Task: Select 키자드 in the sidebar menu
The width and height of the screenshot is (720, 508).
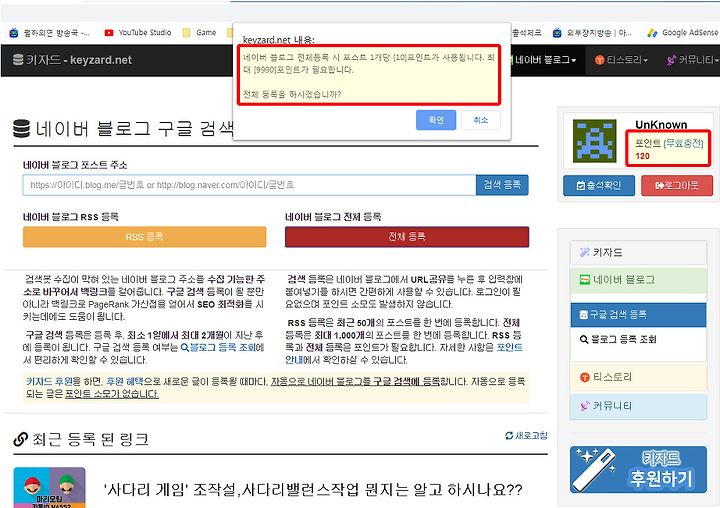Action: [638, 253]
